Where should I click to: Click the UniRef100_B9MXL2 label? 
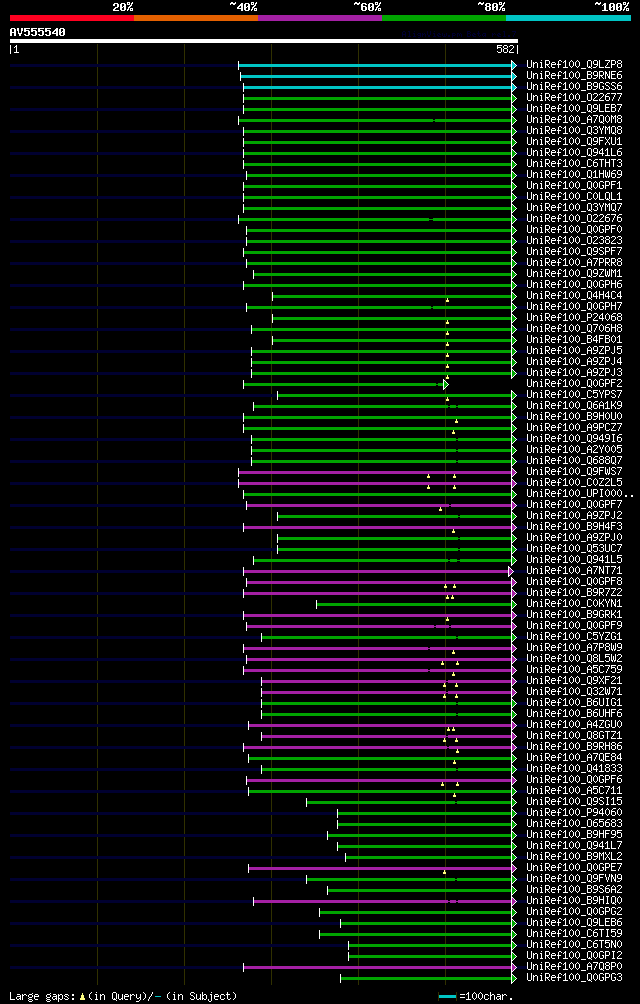click(574, 856)
